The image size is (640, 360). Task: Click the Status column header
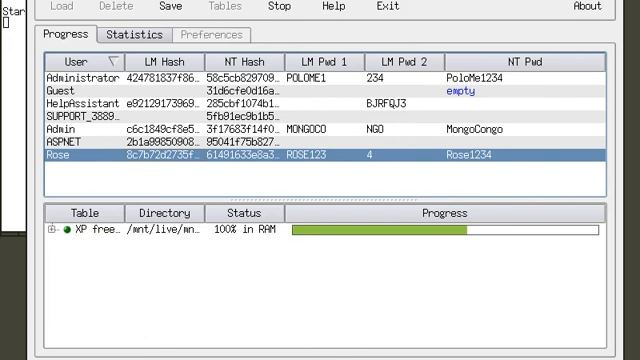tap(244, 213)
